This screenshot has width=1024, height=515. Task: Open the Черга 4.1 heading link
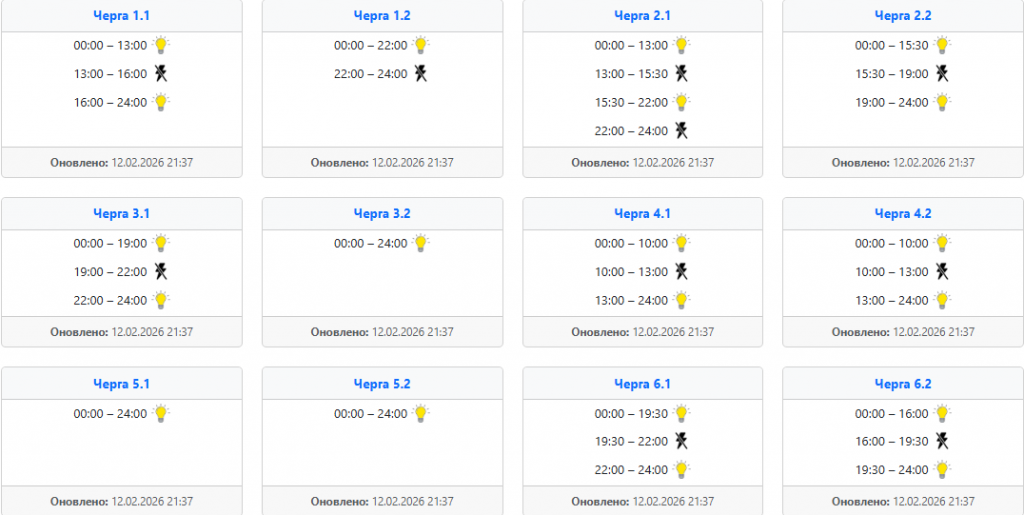(642, 214)
